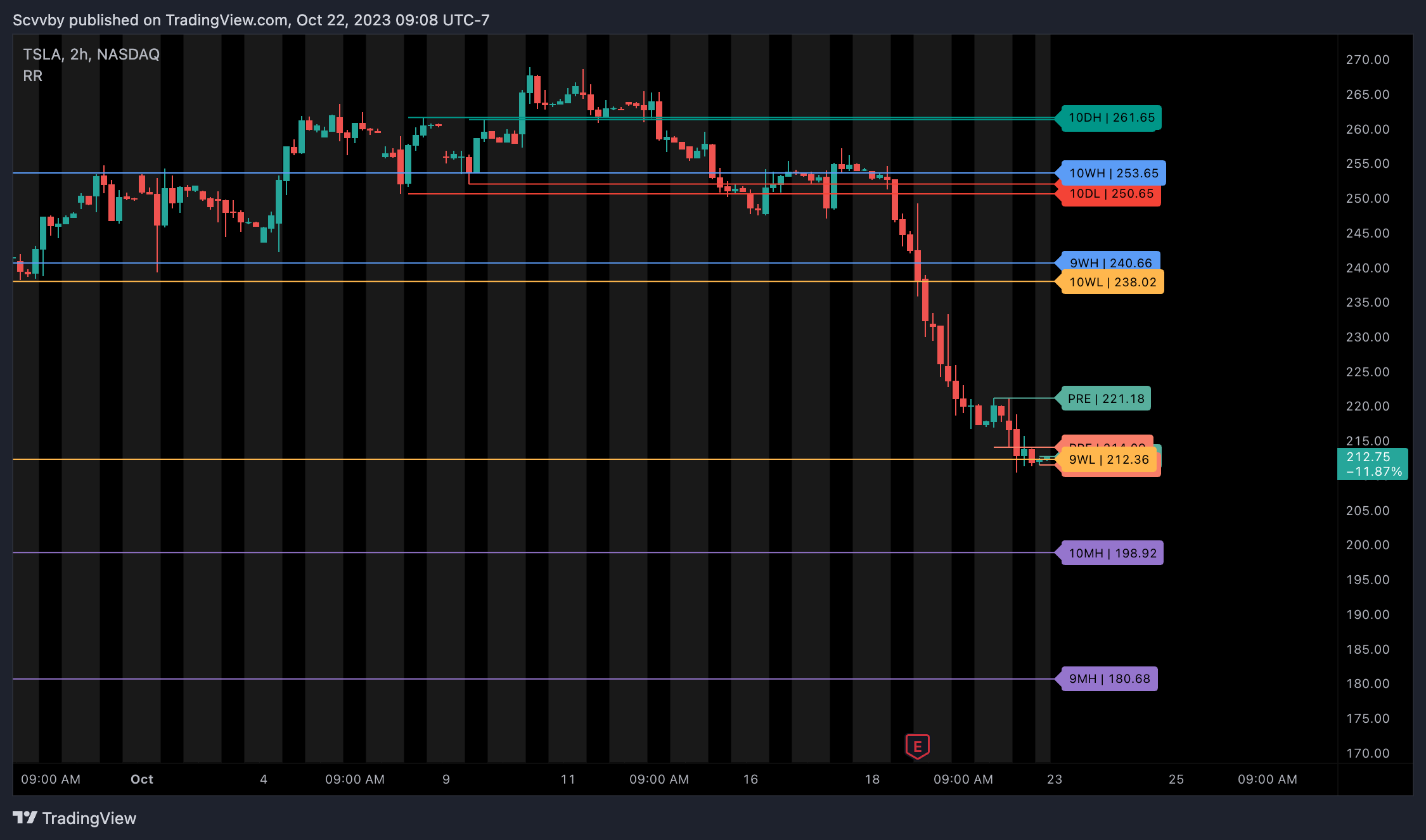Click the 230.00 price axis value

click(x=1368, y=337)
